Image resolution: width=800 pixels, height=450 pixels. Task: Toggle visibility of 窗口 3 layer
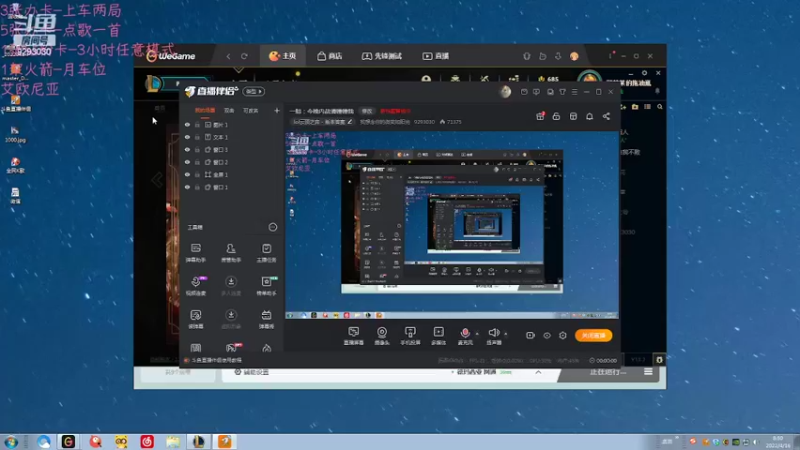point(187,149)
